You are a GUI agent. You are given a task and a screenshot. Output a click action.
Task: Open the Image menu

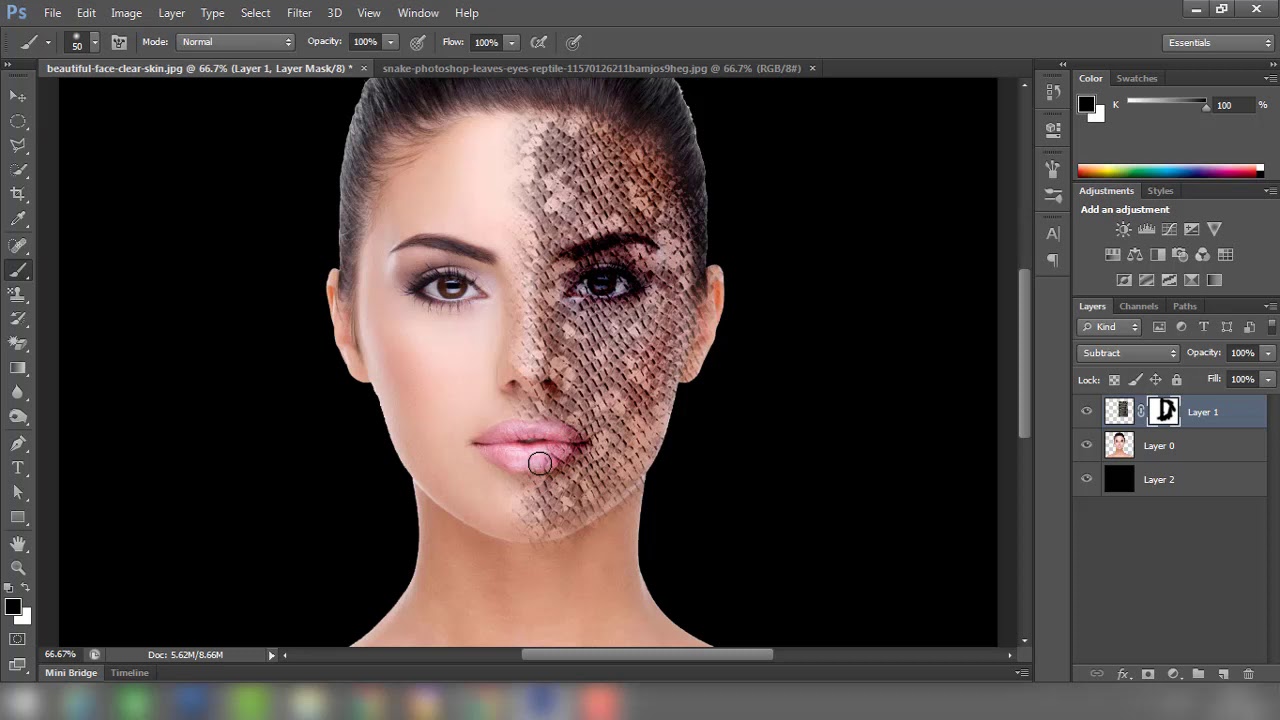pyautogui.click(x=126, y=13)
